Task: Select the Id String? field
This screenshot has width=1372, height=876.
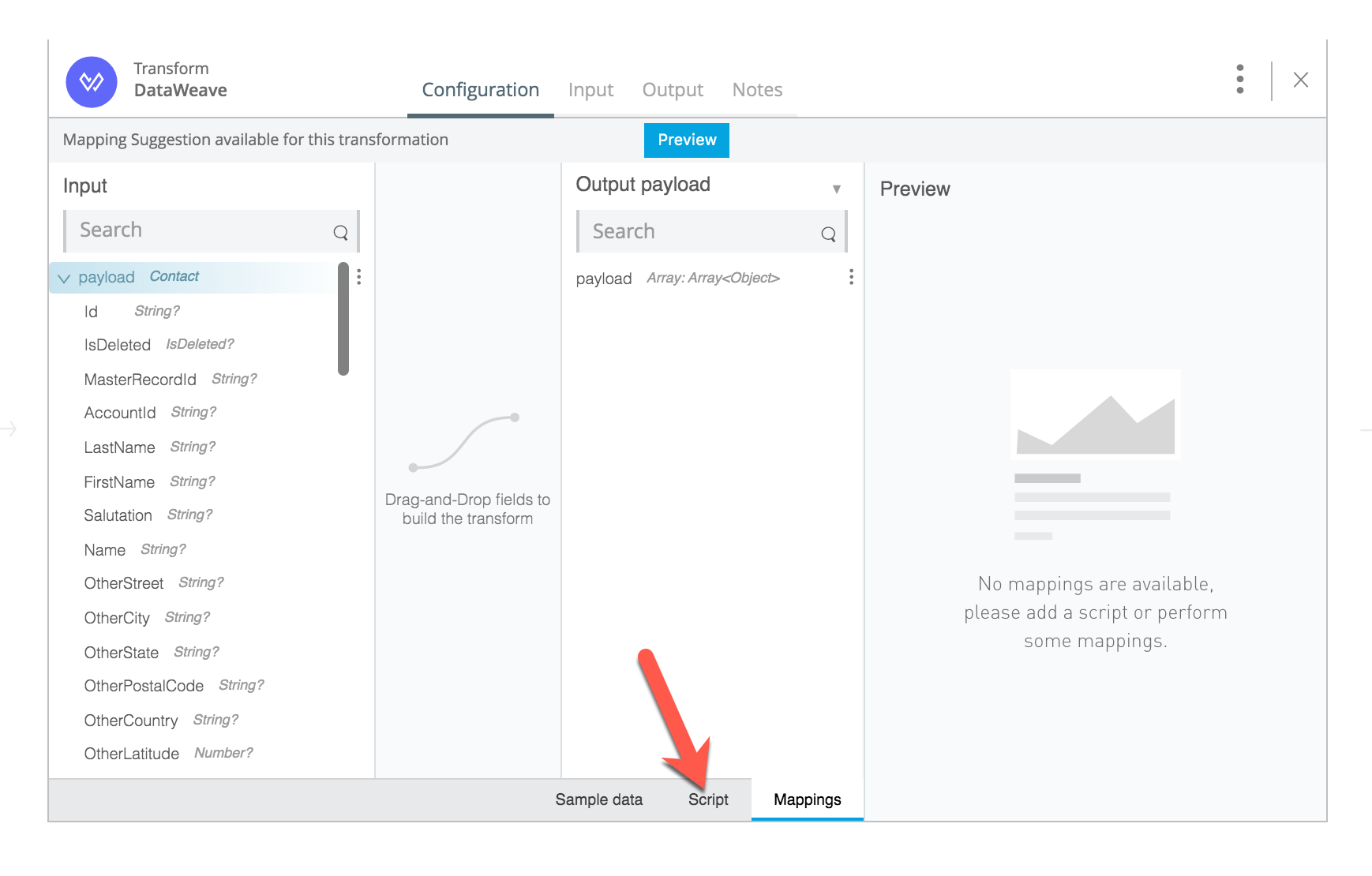Action: click(132, 312)
